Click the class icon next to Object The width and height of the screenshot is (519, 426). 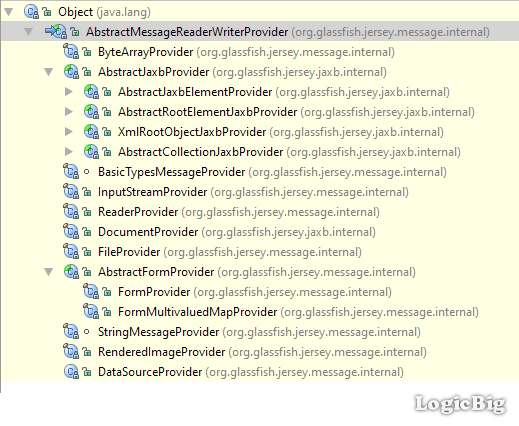point(31,12)
